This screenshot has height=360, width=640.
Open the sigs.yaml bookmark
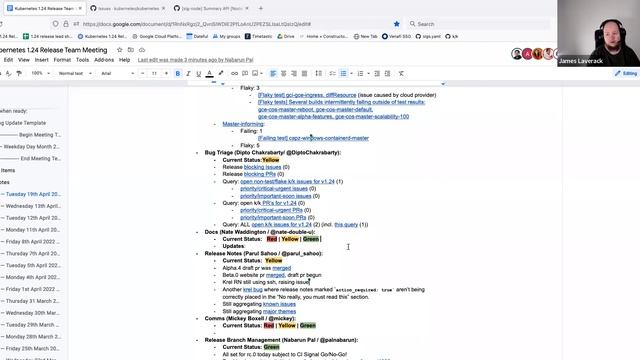coord(428,36)
